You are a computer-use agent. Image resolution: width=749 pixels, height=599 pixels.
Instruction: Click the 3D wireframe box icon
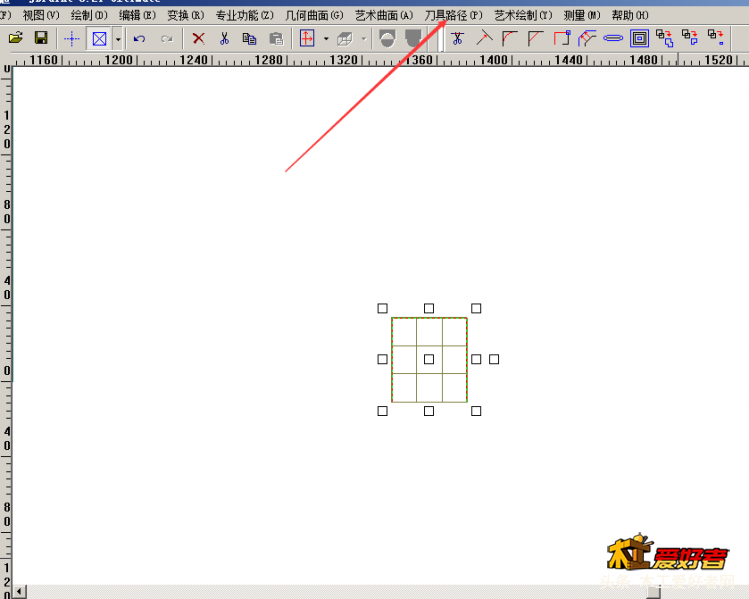pyautogui.click(x=345, y=39)
